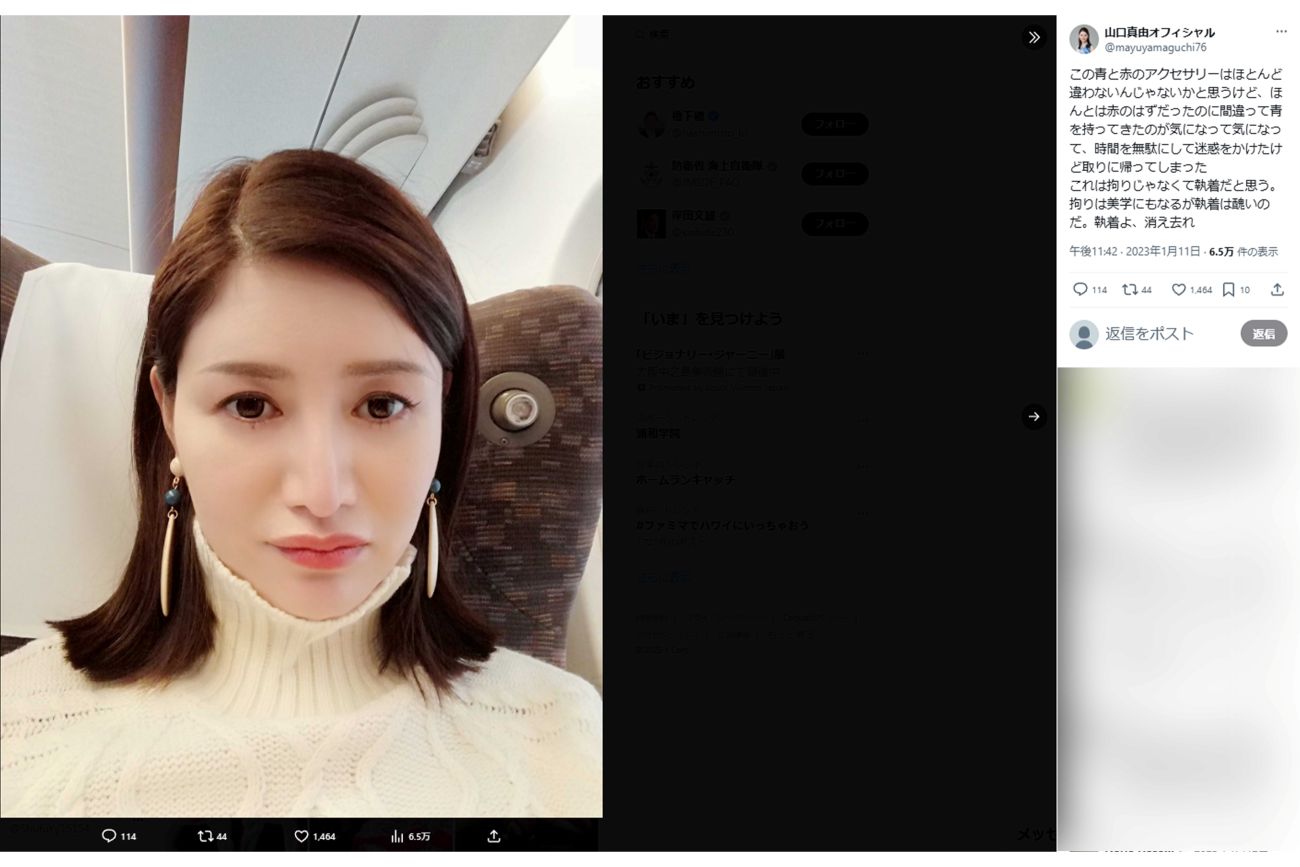
Task: Click the @mayuyamaguchi76 handle
Action: [1155, 47]
